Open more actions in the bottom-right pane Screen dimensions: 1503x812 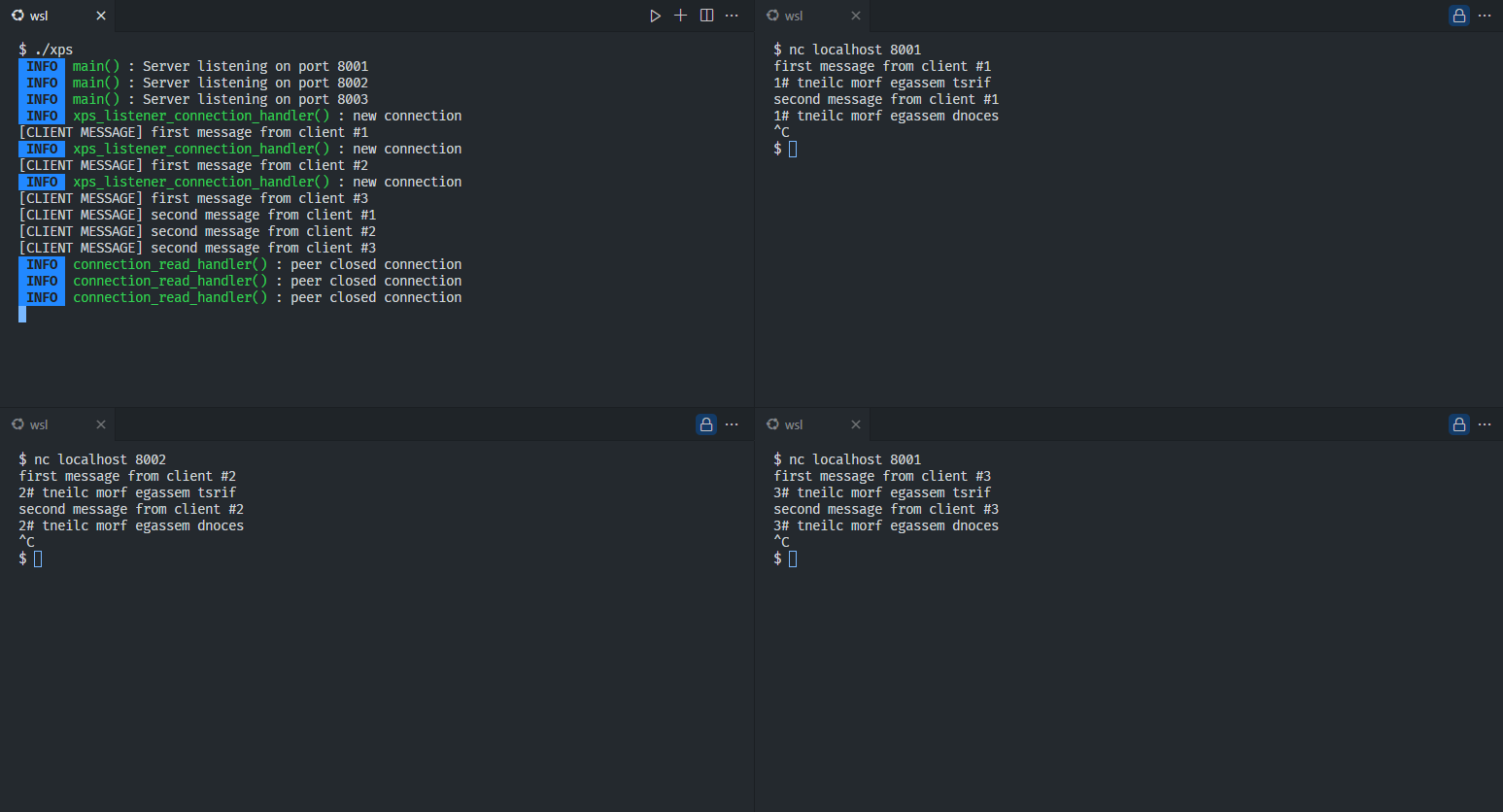click(1485, 424)
